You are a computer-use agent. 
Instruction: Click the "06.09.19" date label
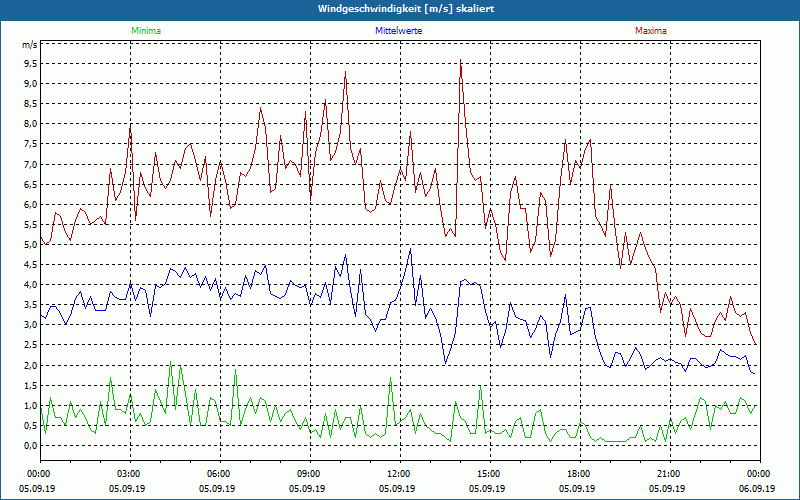(757, 488)
